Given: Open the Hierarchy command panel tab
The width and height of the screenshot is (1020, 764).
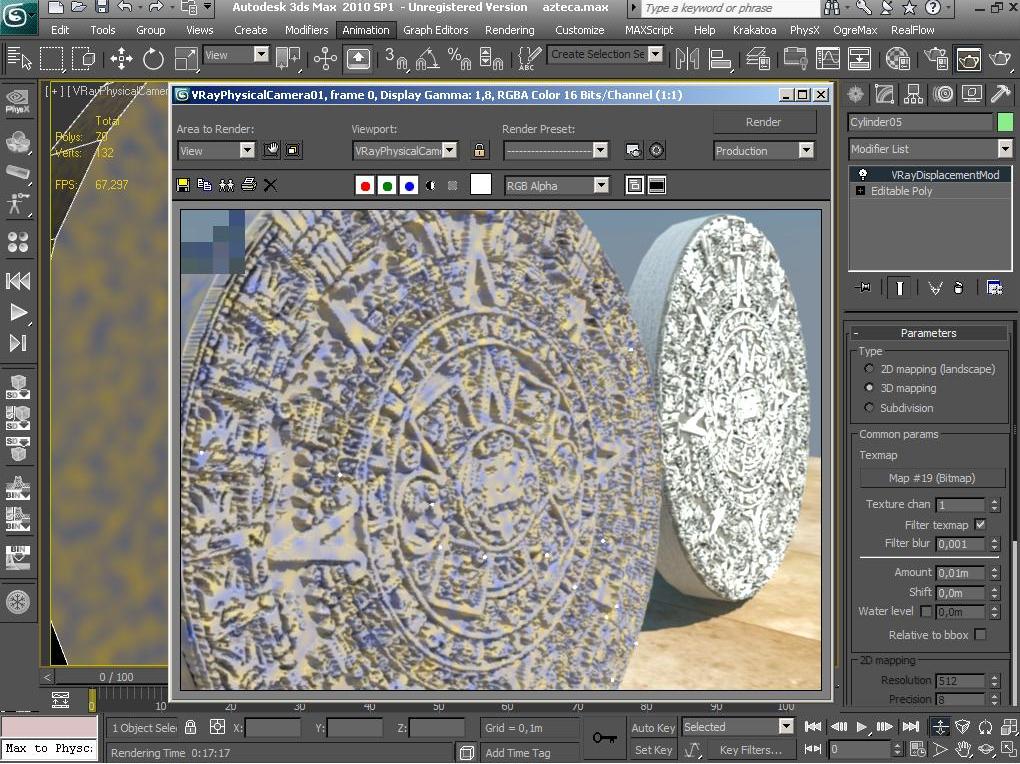Looking at the screenshot, I should click(x=913, y=94).
